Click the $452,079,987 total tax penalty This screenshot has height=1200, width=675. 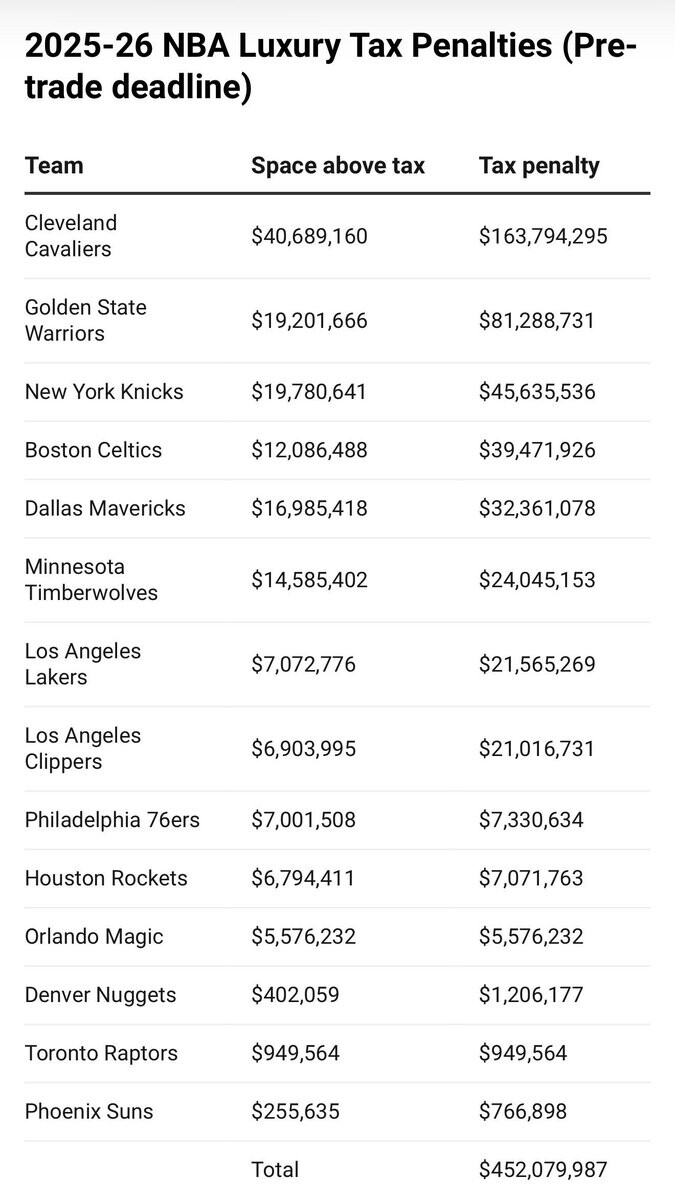[x=543, y=1169]
